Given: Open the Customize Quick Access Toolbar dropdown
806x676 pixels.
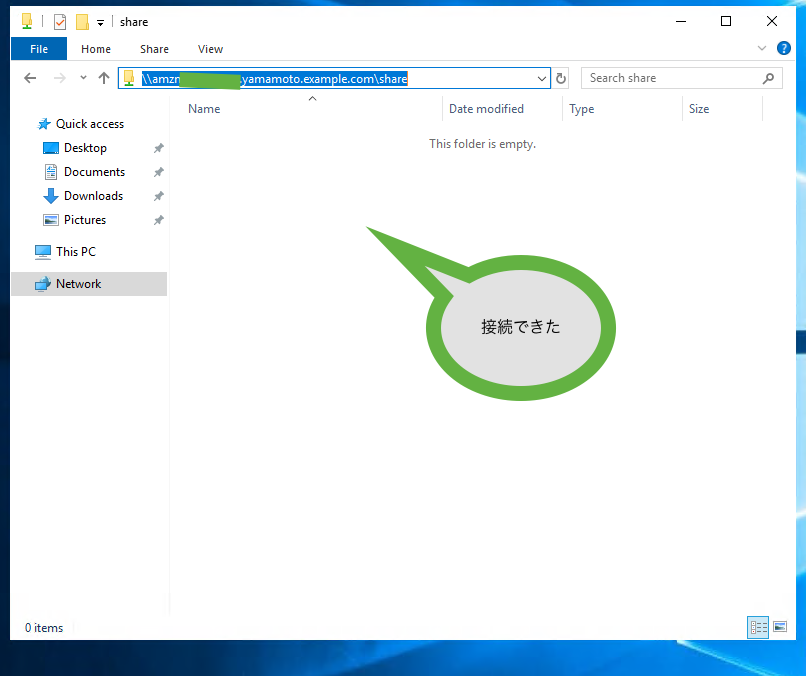Looking at the screenshot, I should [x=100, y=22].
